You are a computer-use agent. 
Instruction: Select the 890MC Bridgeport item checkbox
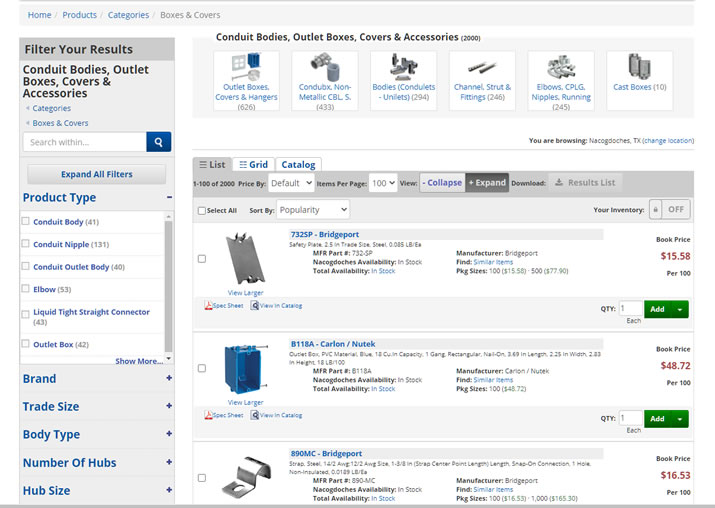[202, 478]
